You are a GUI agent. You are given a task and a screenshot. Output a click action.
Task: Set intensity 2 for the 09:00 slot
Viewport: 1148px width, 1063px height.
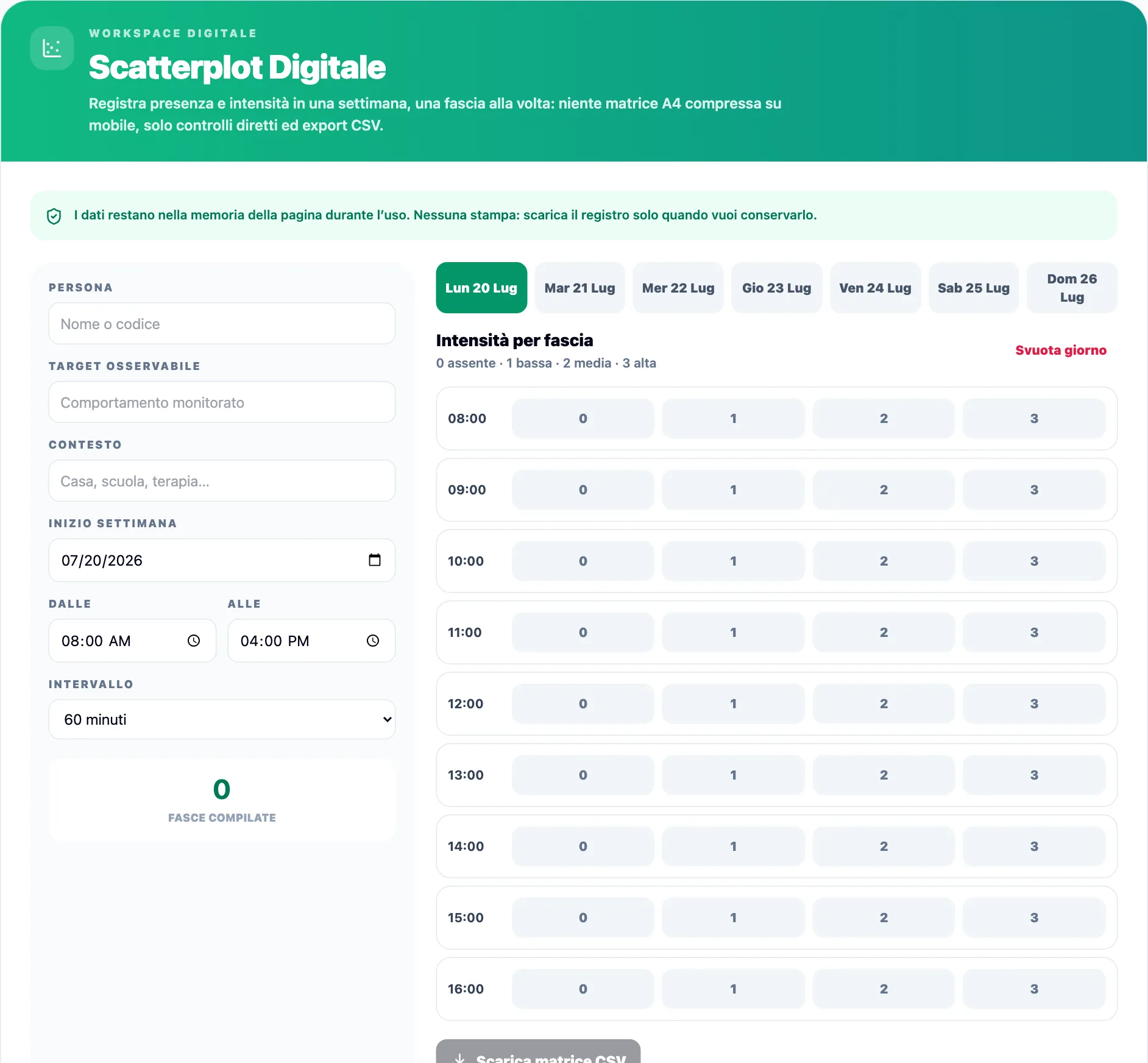(884, 489)
